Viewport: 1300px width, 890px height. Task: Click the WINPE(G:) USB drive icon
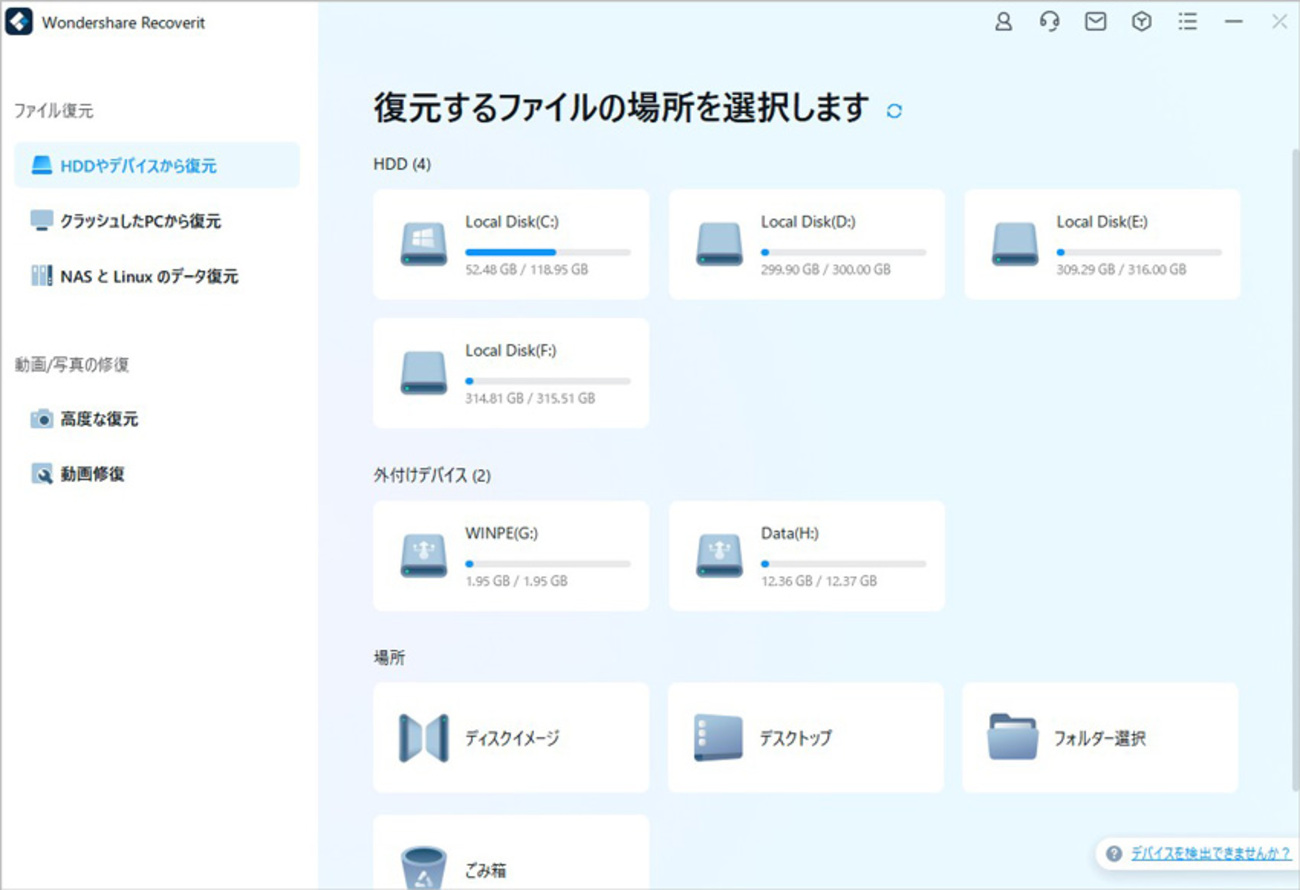click(424, 555)
